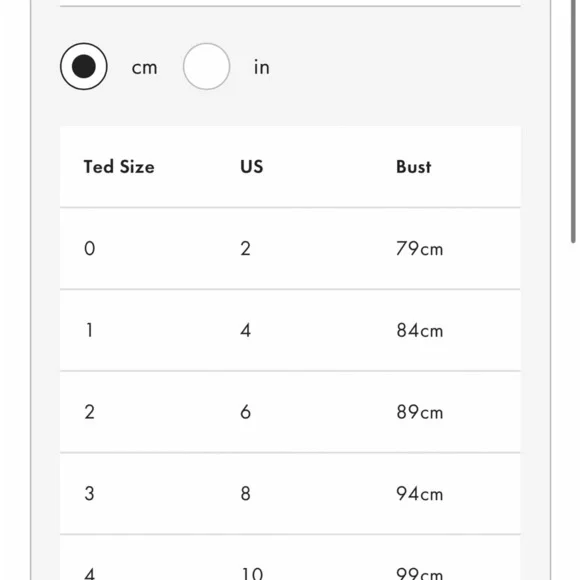This screenshot has height=580, width=580.
Task: Click the vertical scrollbar thumb
Action: pos(573,121)
